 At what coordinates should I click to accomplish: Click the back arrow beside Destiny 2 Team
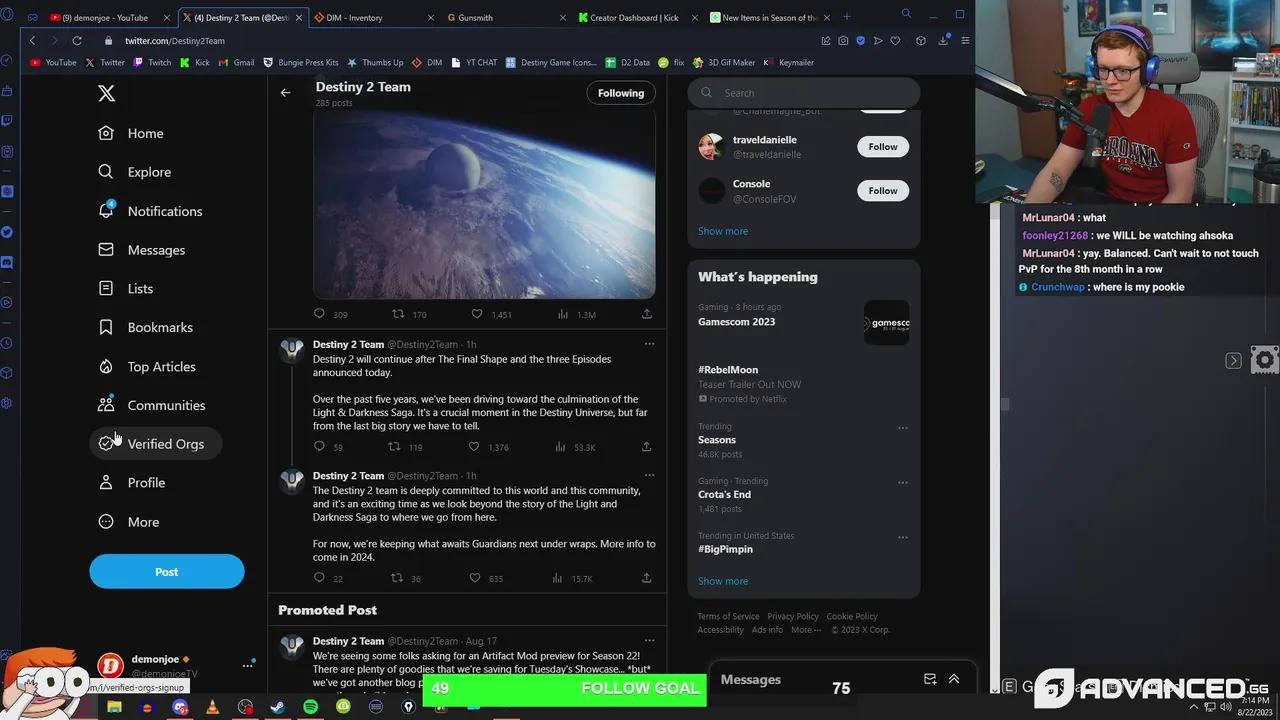point(285,93)
